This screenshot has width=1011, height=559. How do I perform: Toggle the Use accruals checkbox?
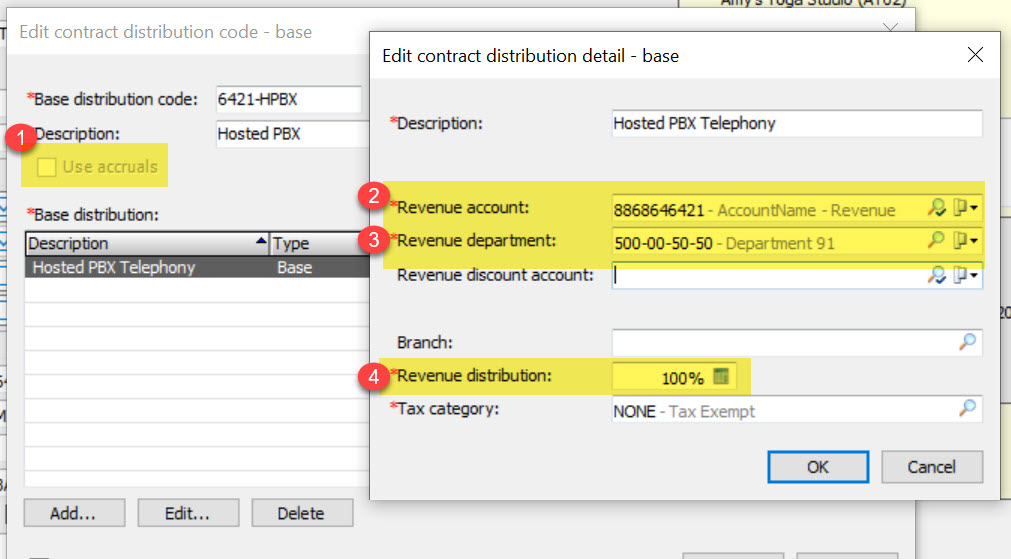tap(46, 167)
